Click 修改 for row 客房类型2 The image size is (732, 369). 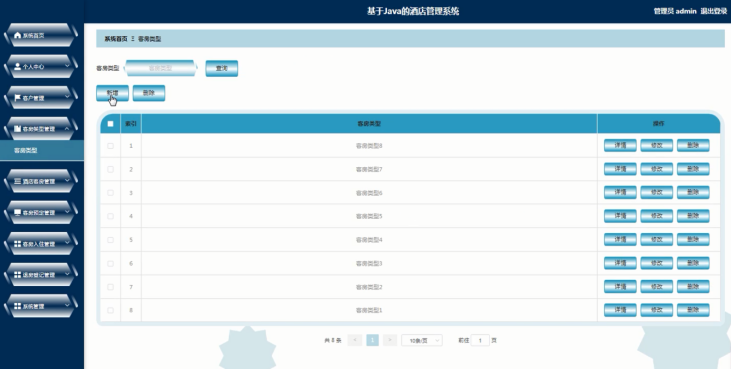[656, 286]
